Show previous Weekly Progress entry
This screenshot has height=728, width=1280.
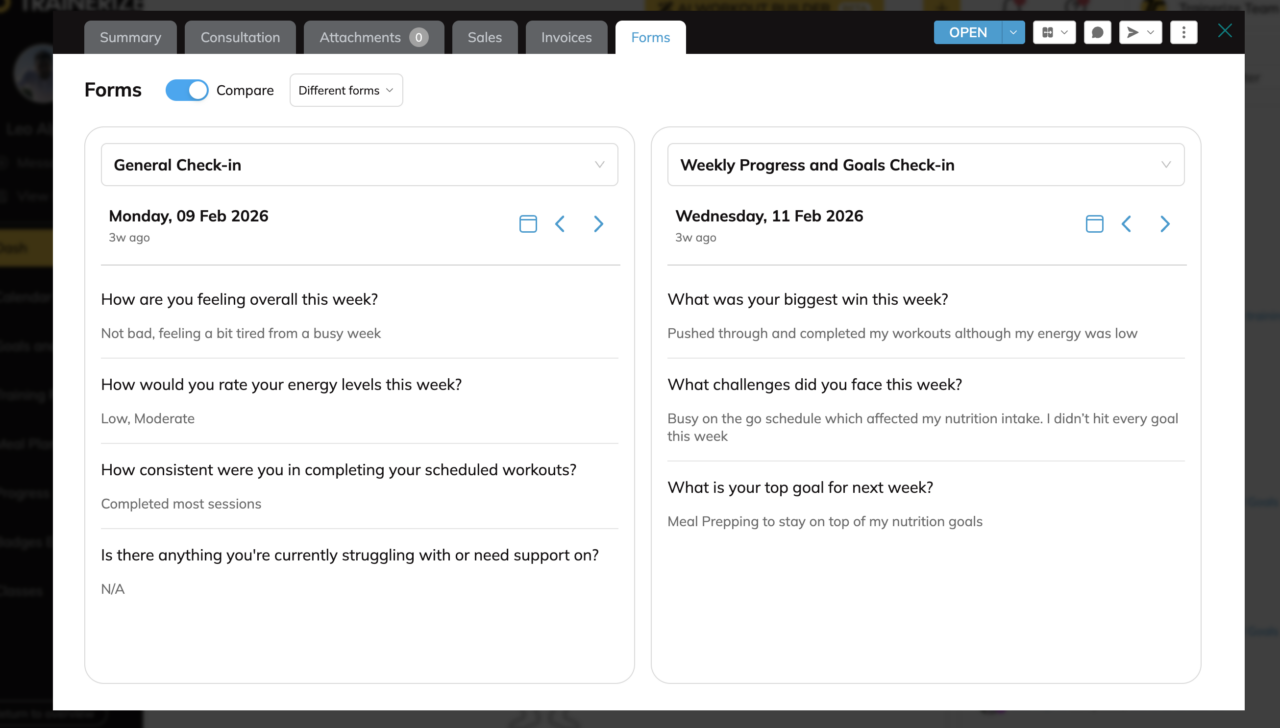(1126, 224)
